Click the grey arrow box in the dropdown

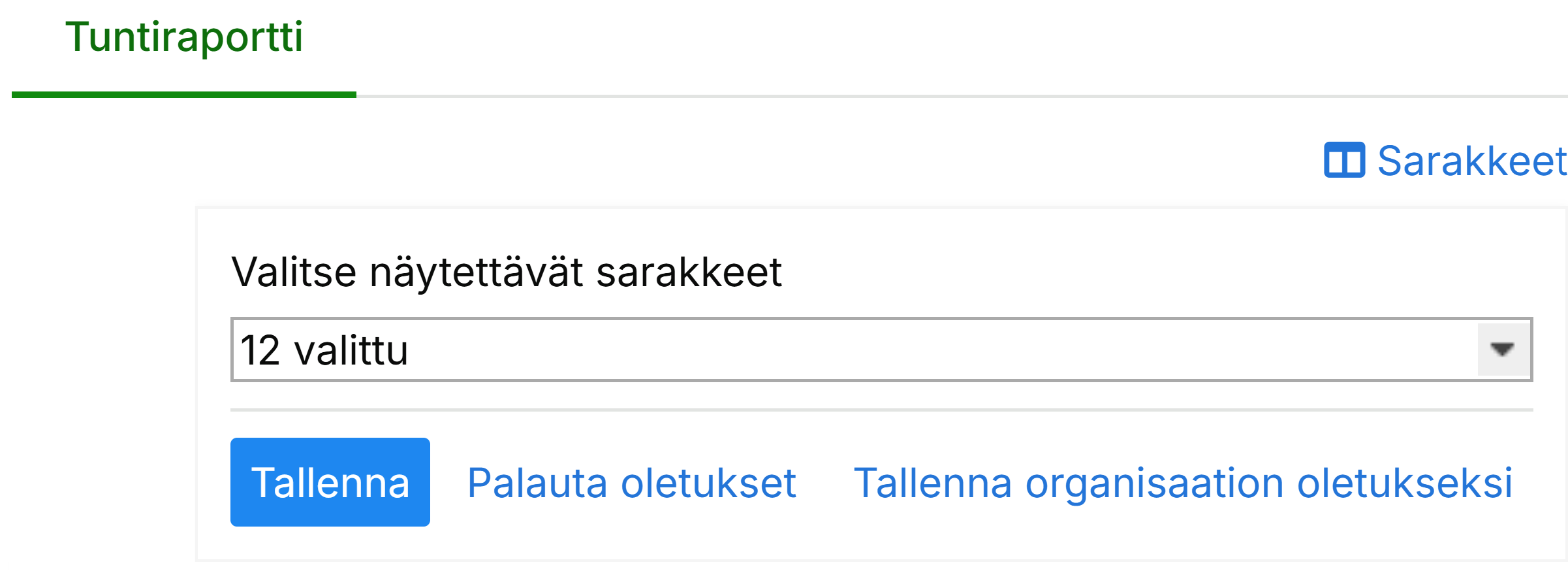(x=1502, y=350)
